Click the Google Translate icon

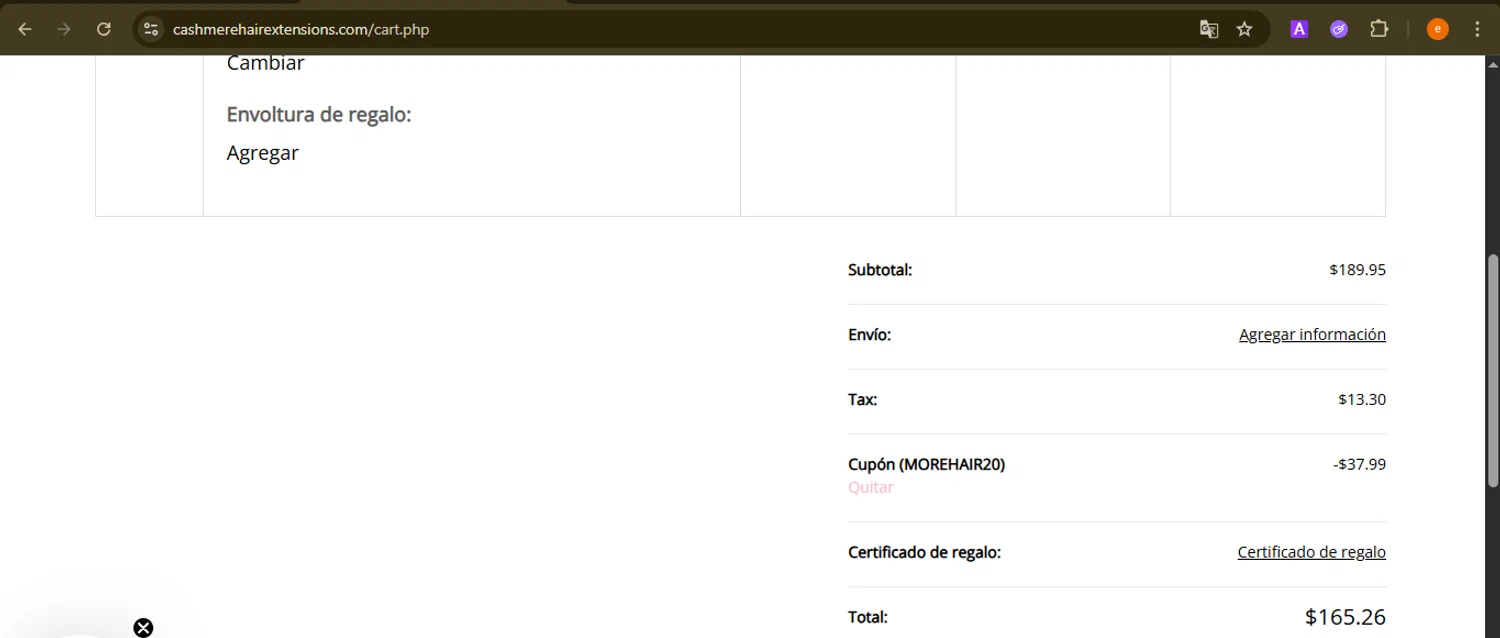point(1209,29)
